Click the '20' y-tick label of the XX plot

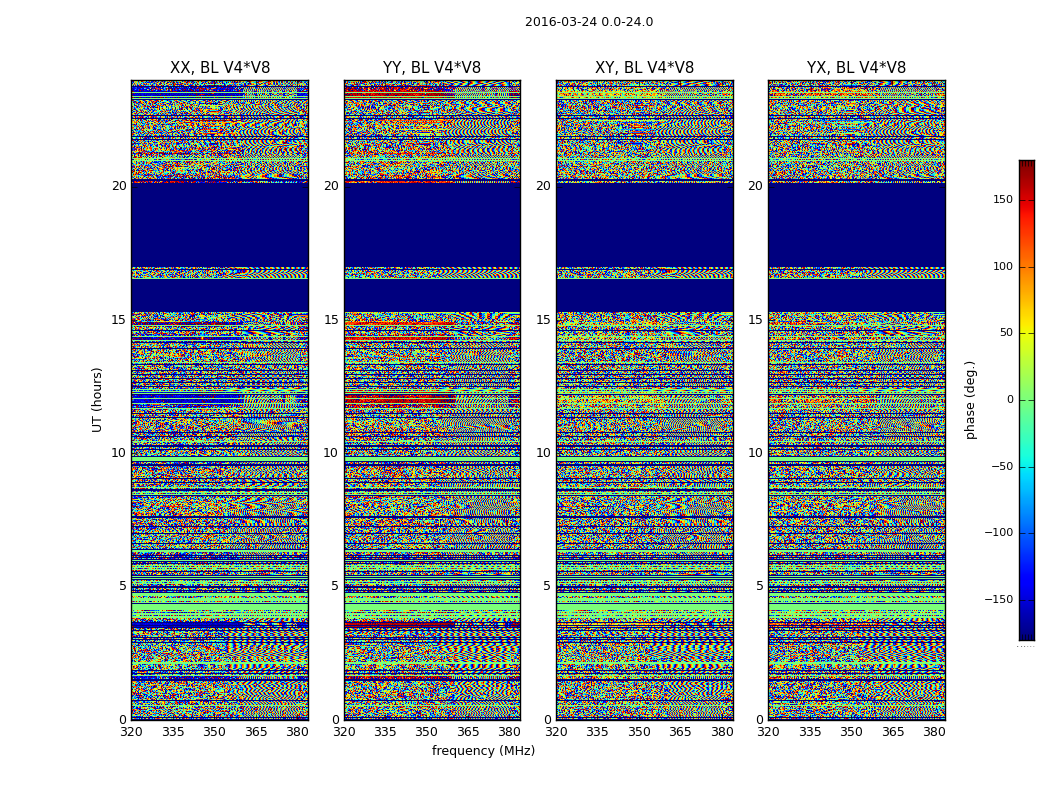[119, 186]
